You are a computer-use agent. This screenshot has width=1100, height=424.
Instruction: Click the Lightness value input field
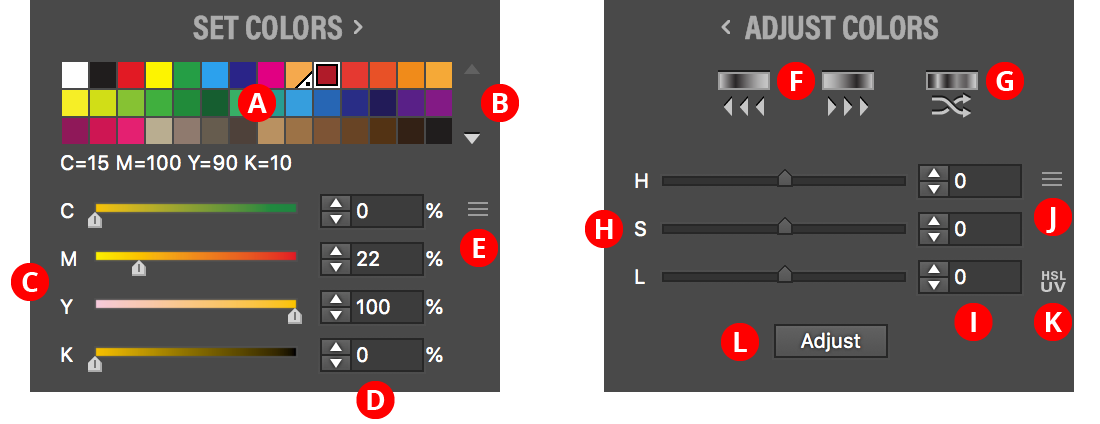pyautogui.click(x=983, y=276)
